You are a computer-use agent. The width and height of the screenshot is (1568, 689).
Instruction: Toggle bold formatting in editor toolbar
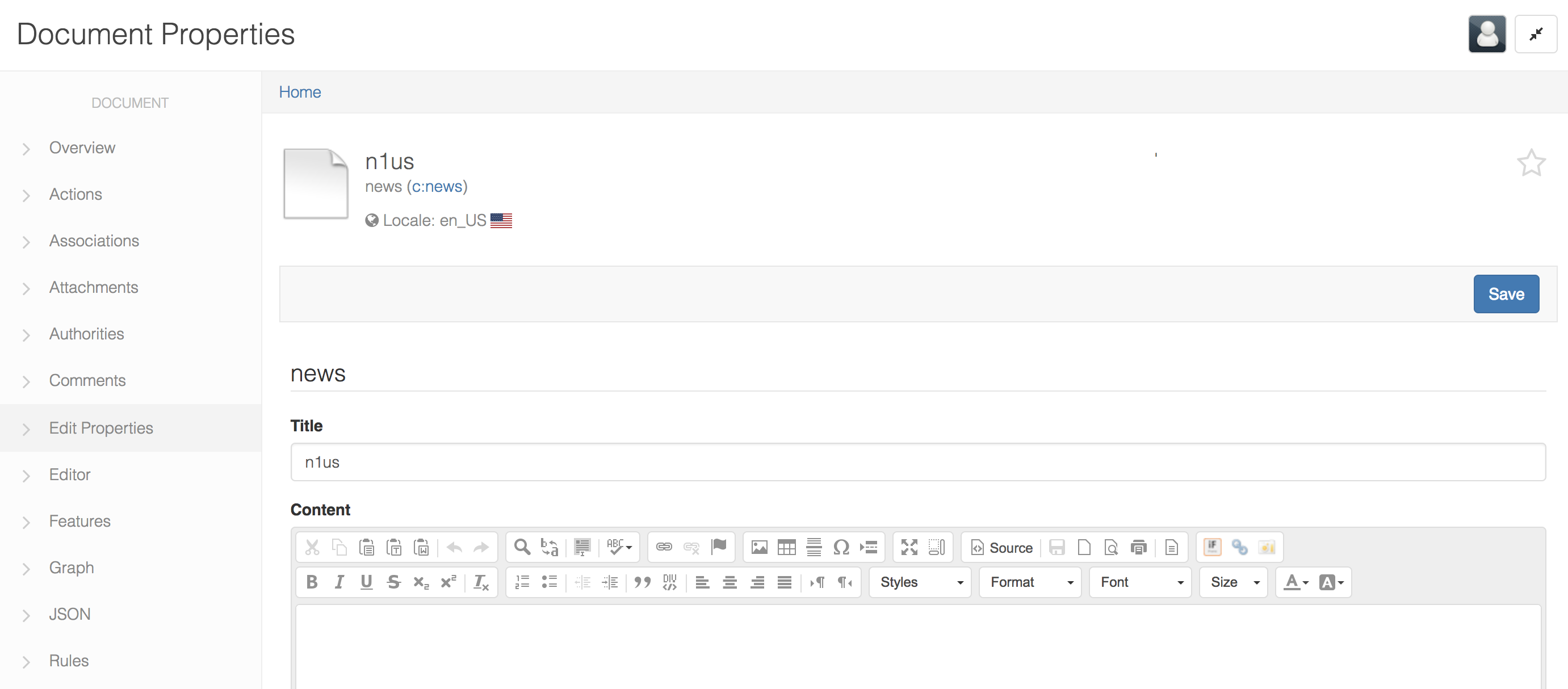(312, 582)
